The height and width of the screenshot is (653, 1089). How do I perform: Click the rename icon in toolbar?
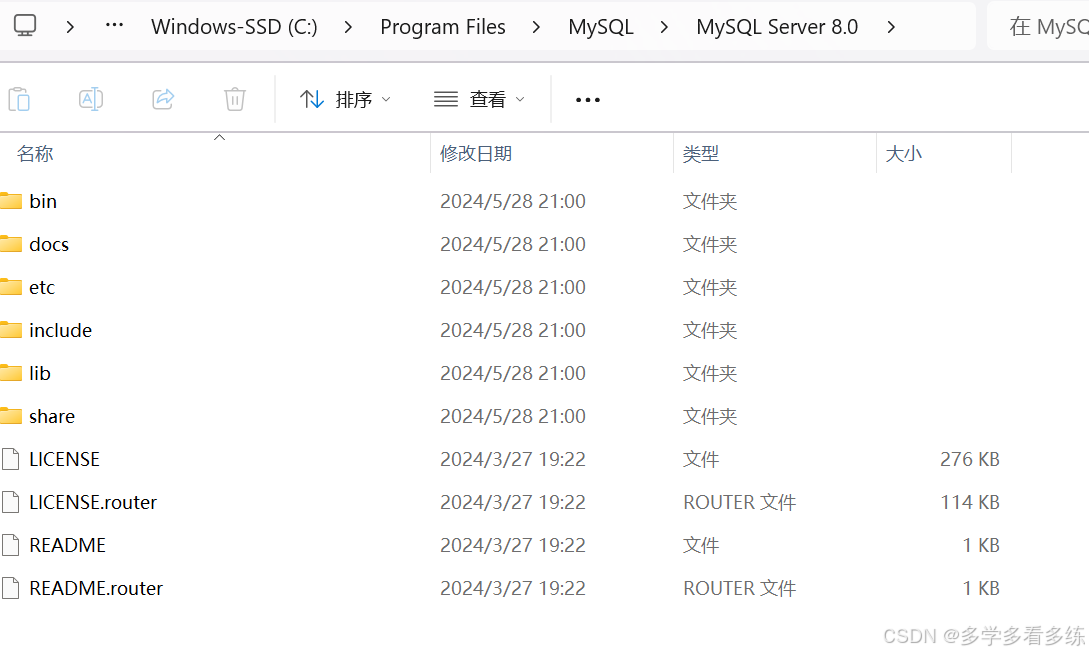[x=91, y=99]
